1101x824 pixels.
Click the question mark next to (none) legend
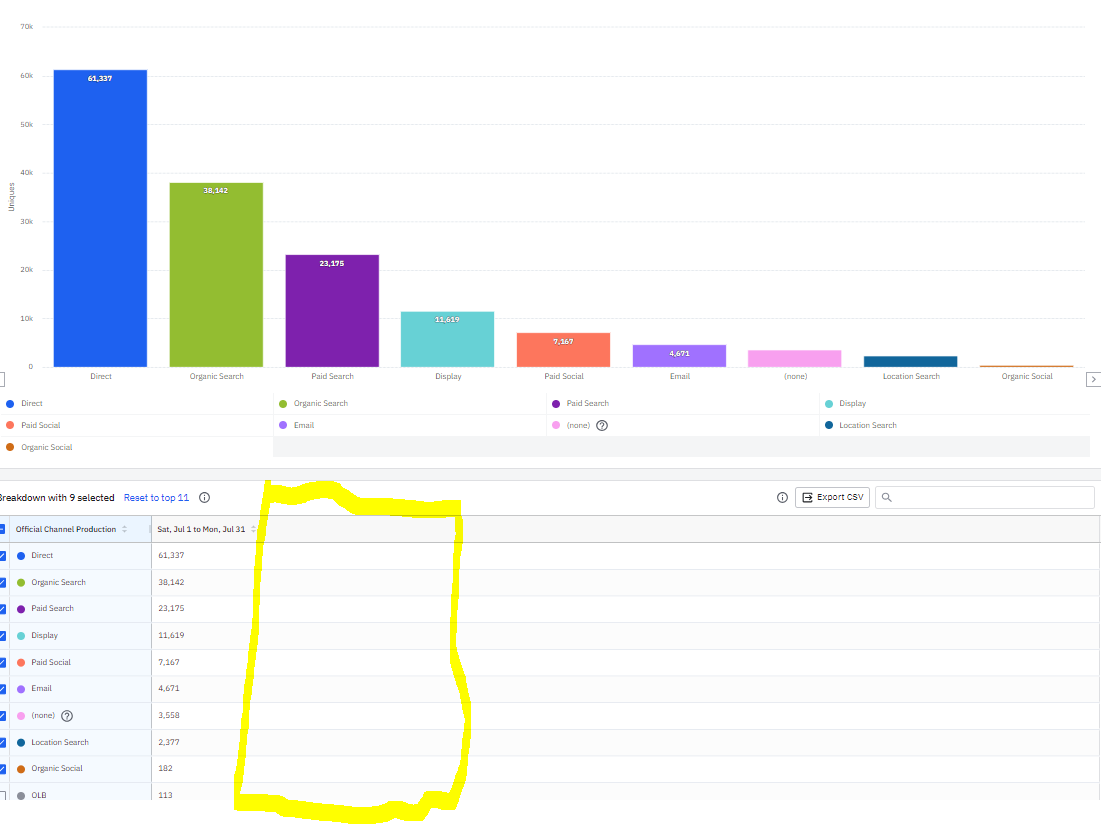tap(602, 425)
